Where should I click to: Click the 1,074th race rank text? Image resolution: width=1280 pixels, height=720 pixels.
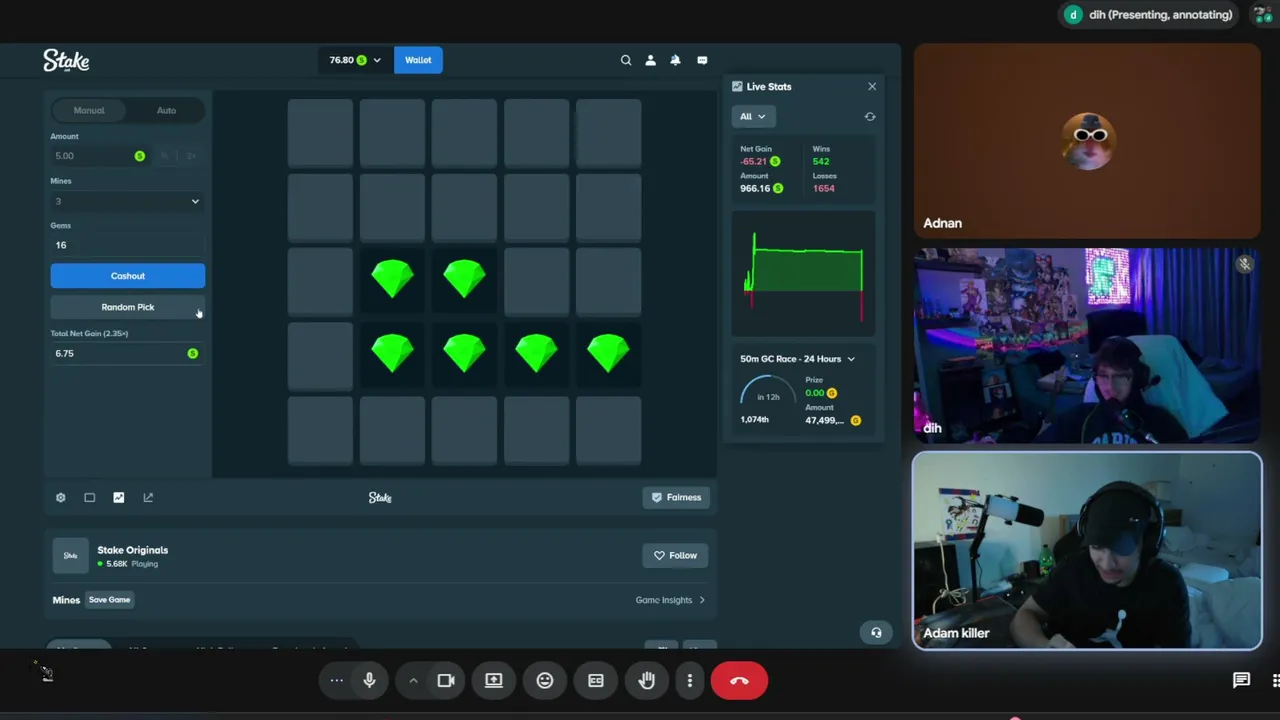click(754, 420)
